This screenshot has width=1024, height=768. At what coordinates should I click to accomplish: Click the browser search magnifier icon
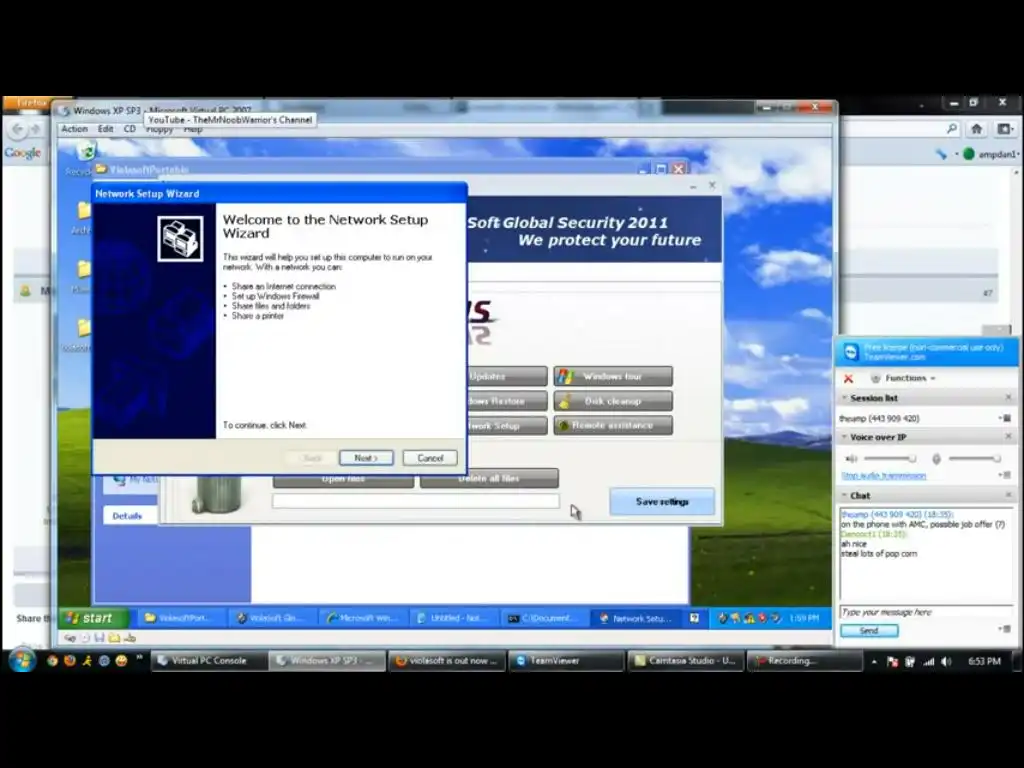pyautogui.click(x=952, y=129)
